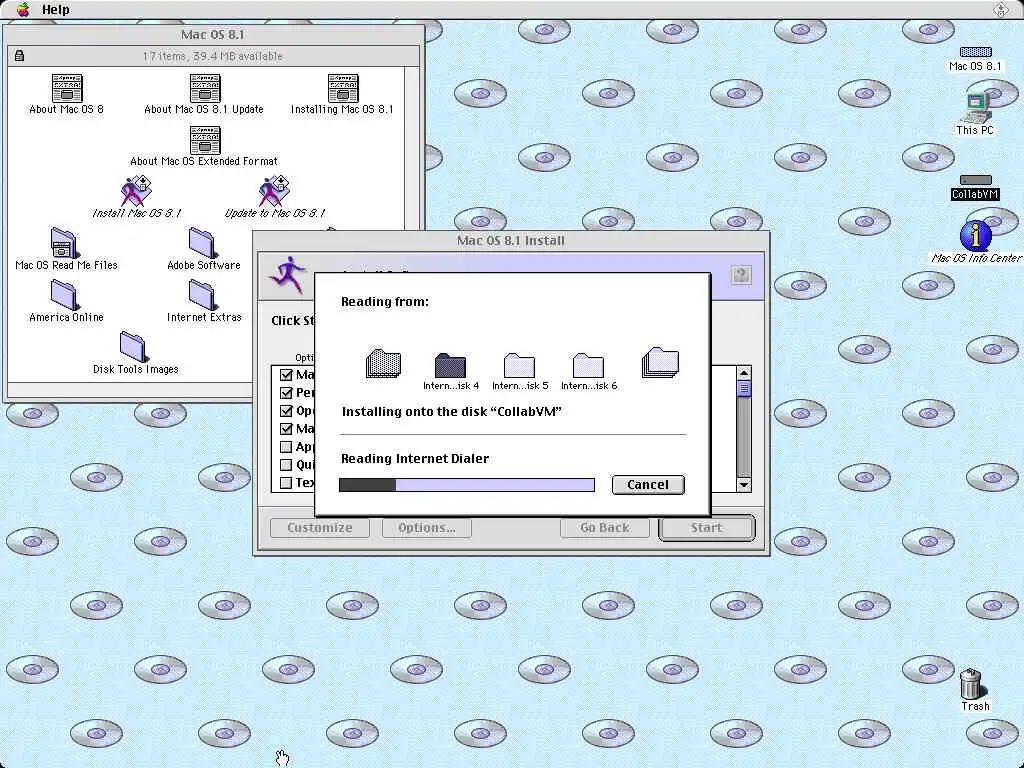1024x768 pixels.
Task: Cancel the installation in progress
Action: click(648, 485)
